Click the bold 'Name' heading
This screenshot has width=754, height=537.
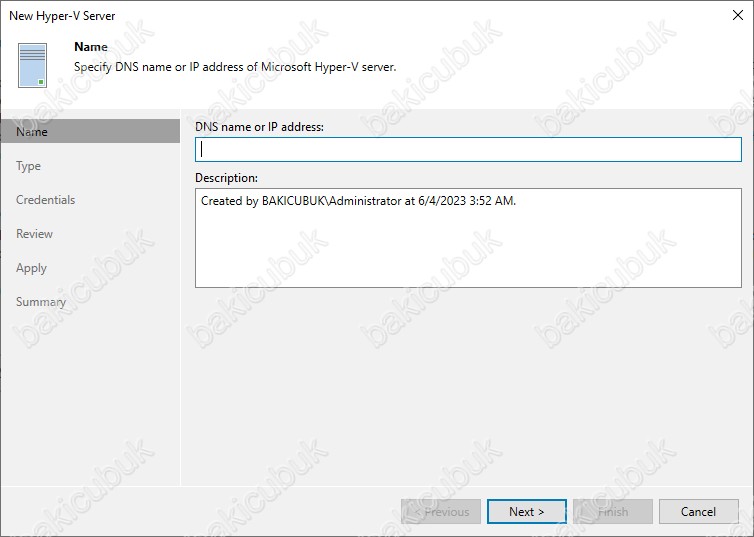(x=91, y=47)
